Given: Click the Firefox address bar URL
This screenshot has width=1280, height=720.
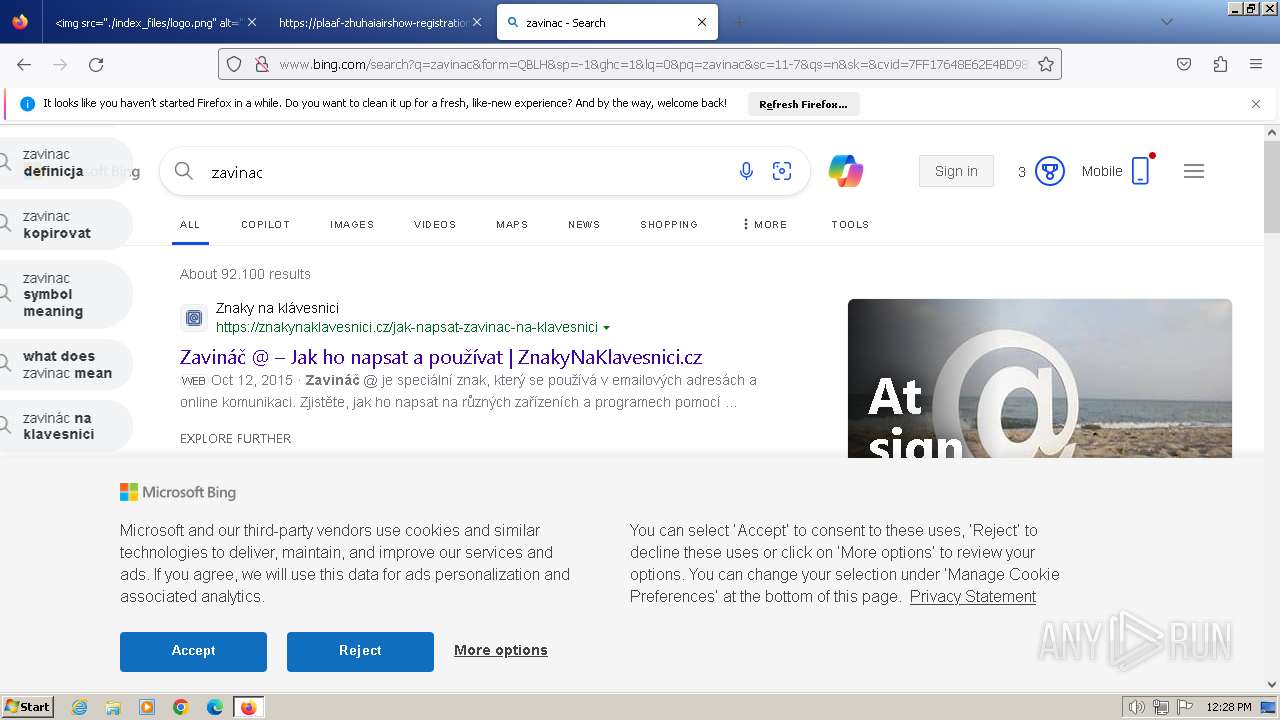Looking at the screenshot, I should point(652,64).
